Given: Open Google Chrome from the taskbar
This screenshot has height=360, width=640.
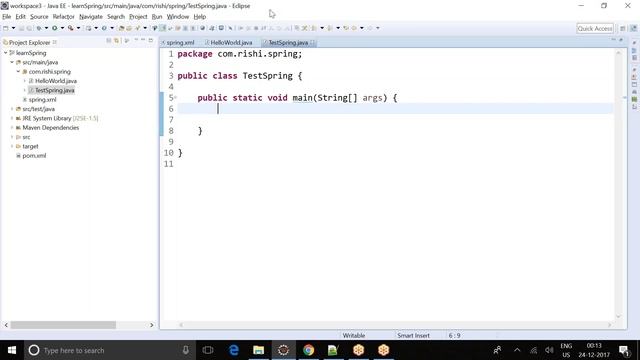Looking at the screenshot, I should point(309,350).
